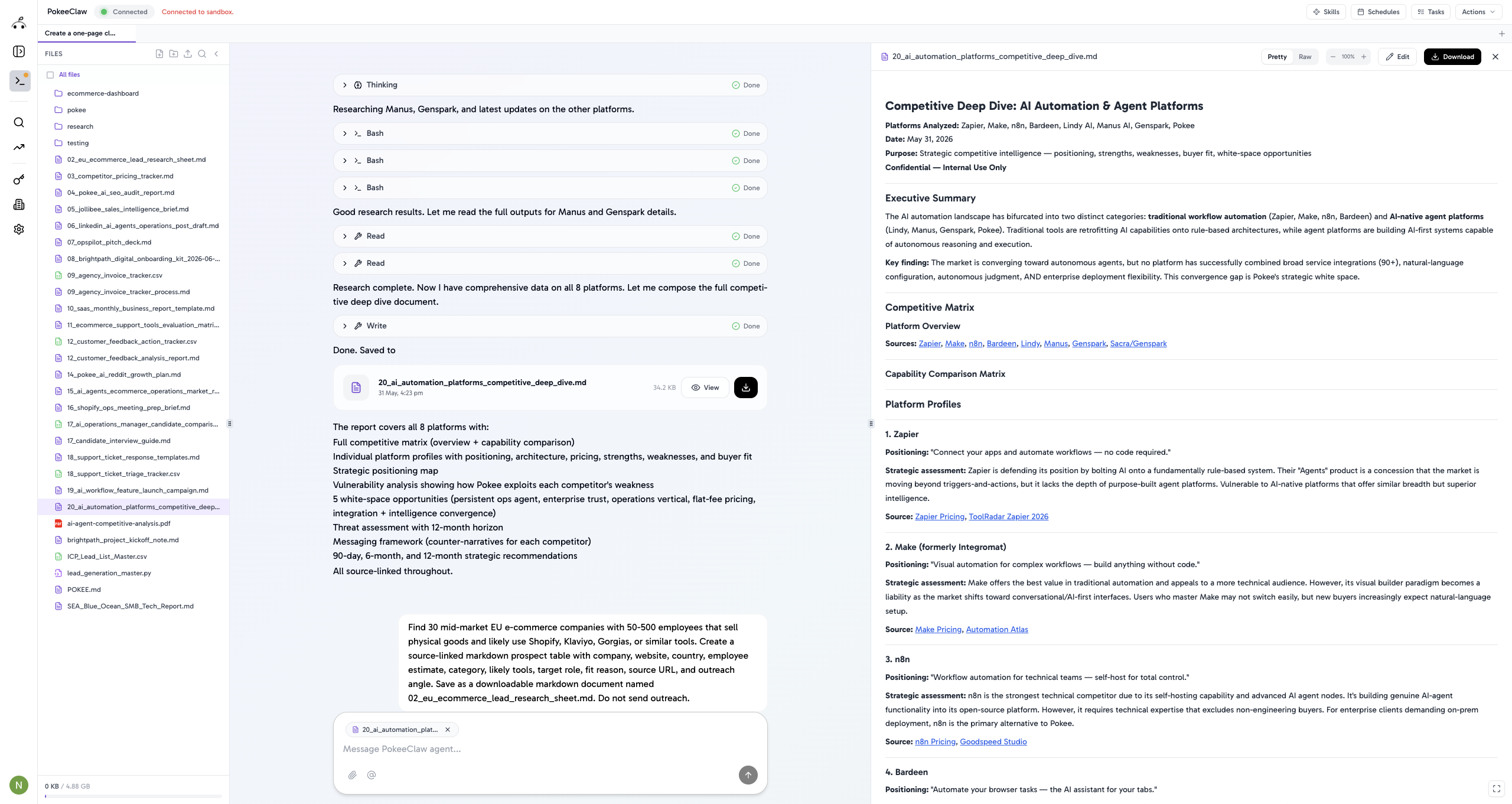Remove the attached 20_ai_automation file chip
The image size is (1512, 804).
click(448, 730)
